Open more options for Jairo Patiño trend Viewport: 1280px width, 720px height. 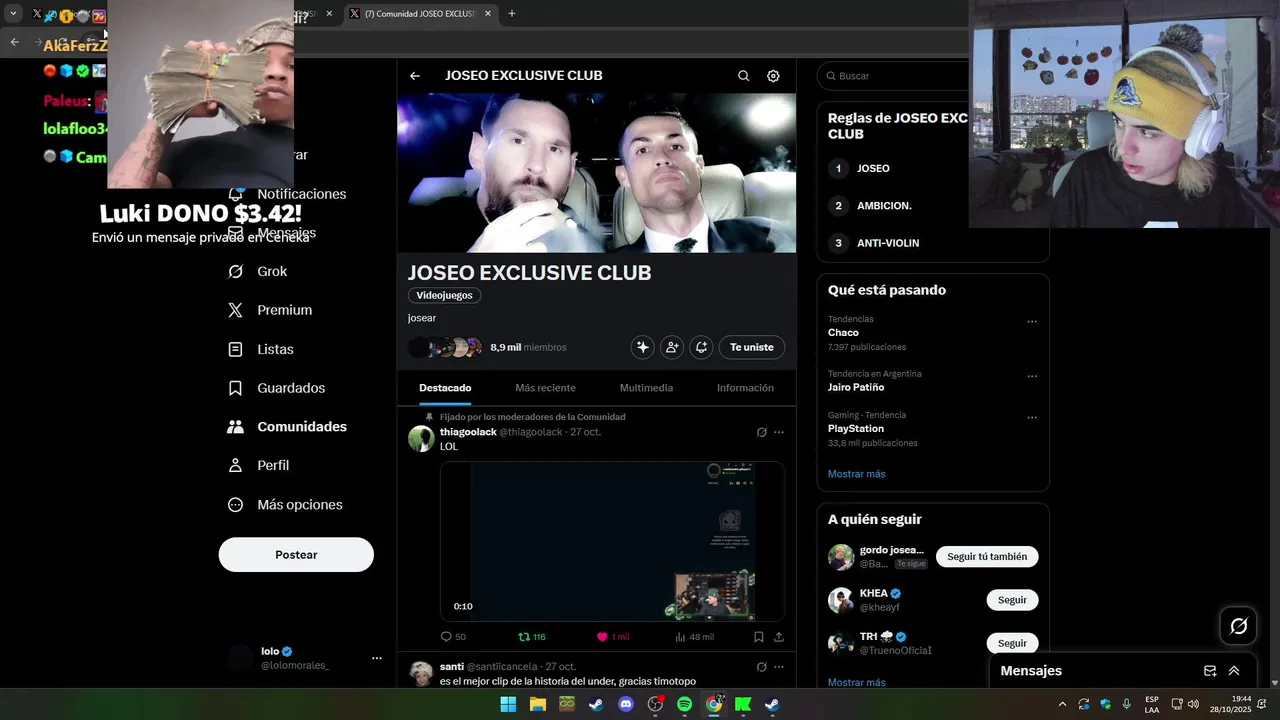point(1032,377)
